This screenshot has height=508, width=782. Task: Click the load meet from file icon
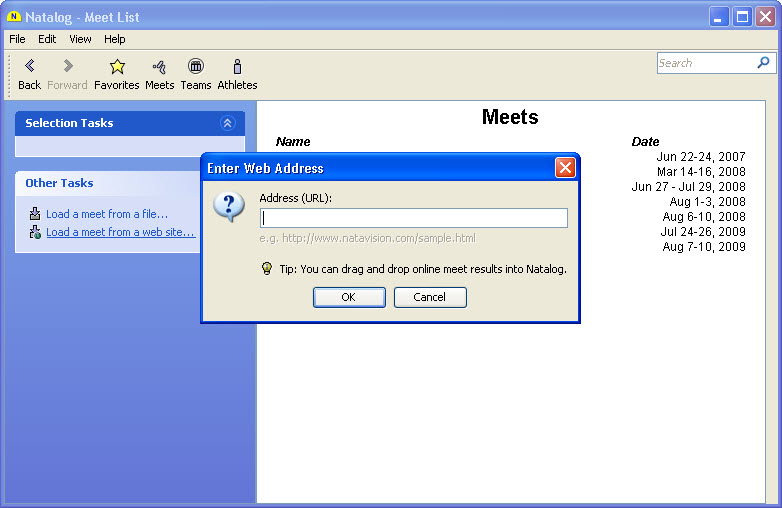[35, 214]
